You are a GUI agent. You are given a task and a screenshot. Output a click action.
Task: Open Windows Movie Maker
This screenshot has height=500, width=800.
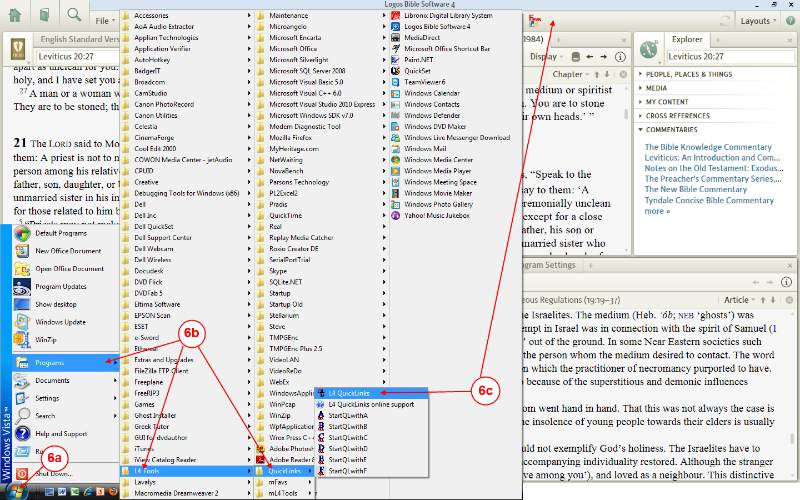pyautogui.click(x=438, y=193)
